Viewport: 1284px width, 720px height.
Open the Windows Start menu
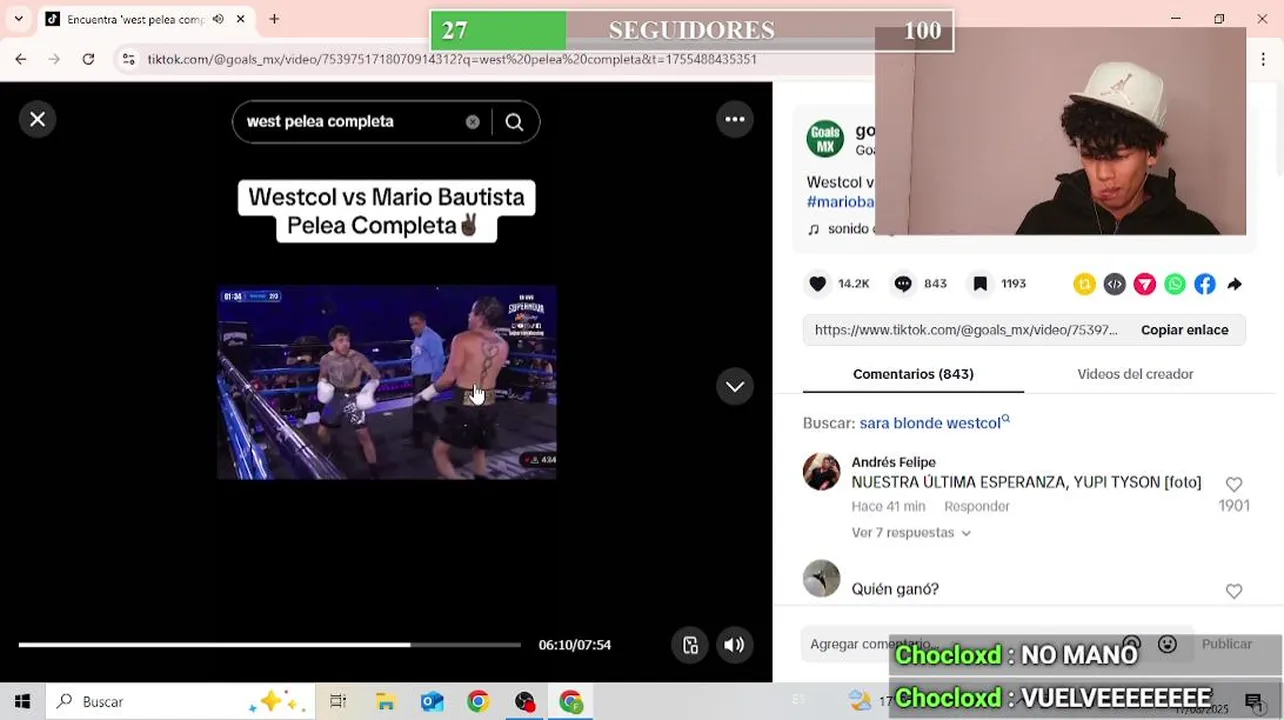[x=22, y=701]
